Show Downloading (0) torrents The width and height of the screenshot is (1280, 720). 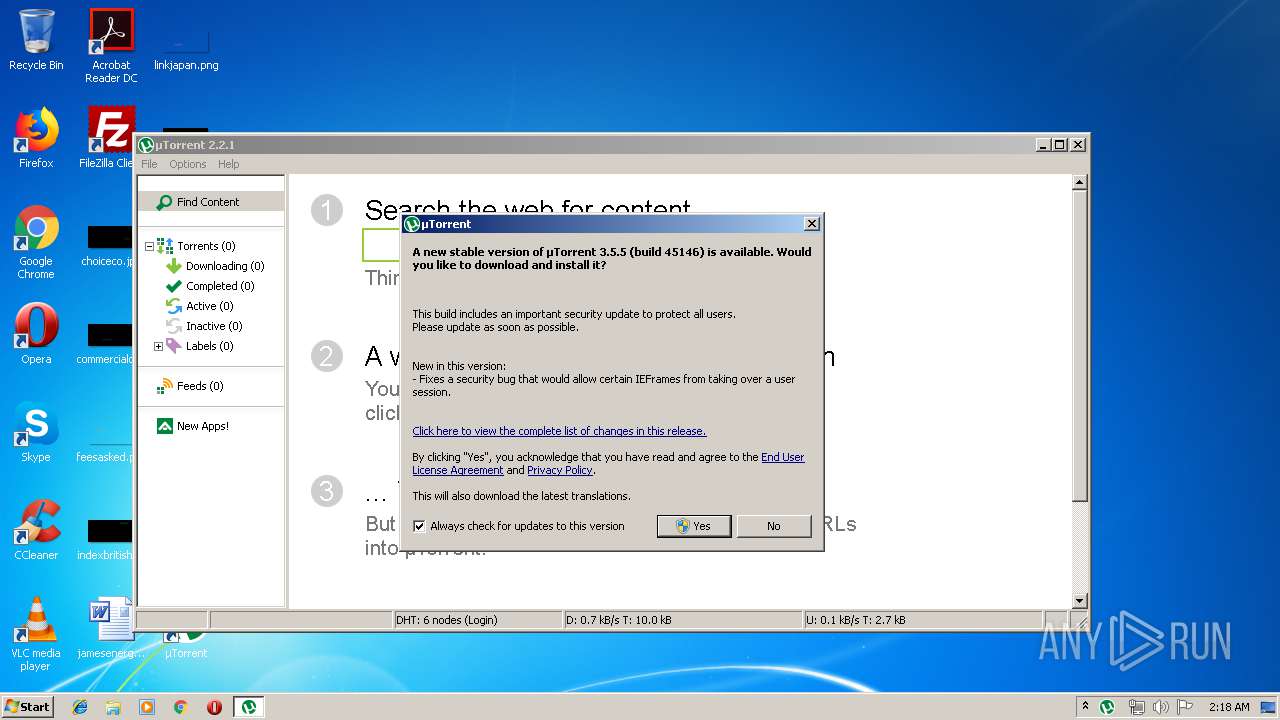pyautogui.click(x=224, y=266)
